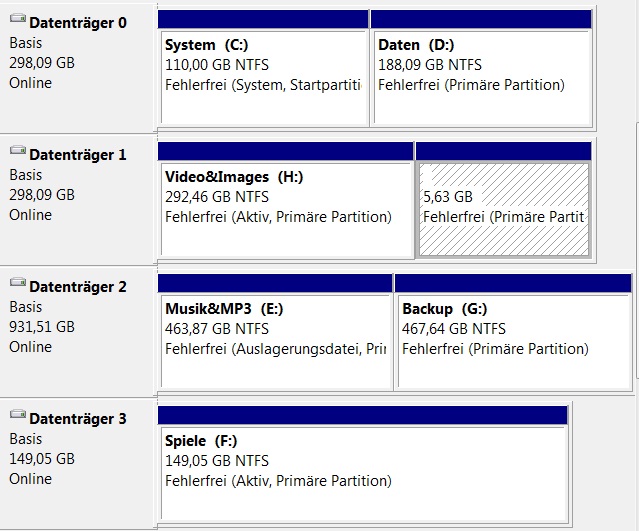Image resolution: width=639 pixels, height=531 pixels.
Task: Click the blue header bar above Spiele (F:)
Action: tap(363, 415)
